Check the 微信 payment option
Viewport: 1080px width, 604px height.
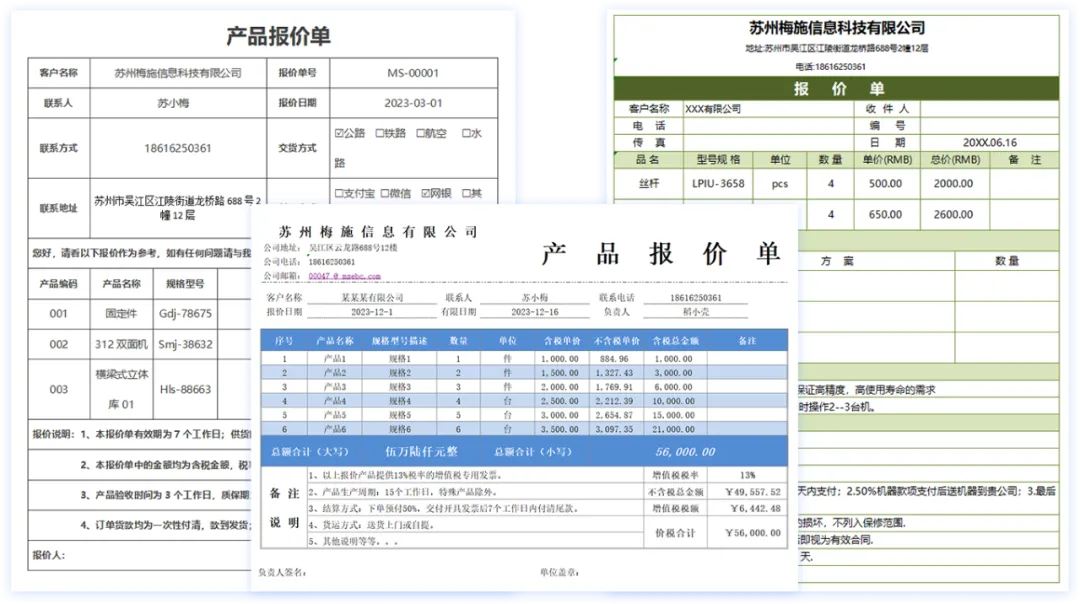click(385, 194)
